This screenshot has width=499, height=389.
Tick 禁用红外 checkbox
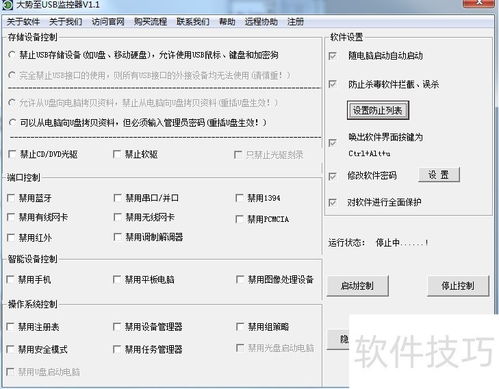(11, 238)
